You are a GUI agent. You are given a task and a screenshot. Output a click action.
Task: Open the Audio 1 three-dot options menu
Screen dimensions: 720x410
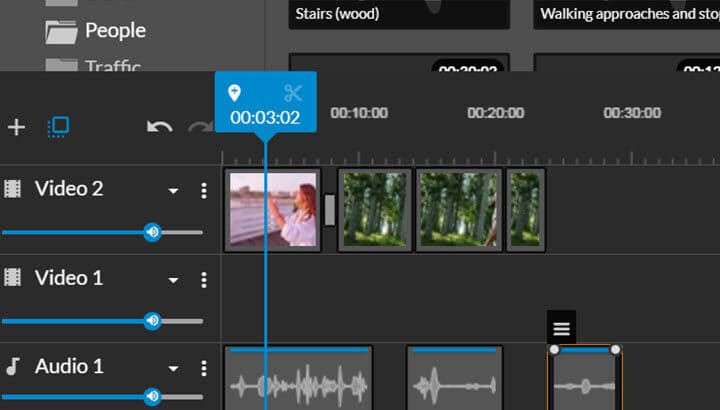click(x=204, y=368)
